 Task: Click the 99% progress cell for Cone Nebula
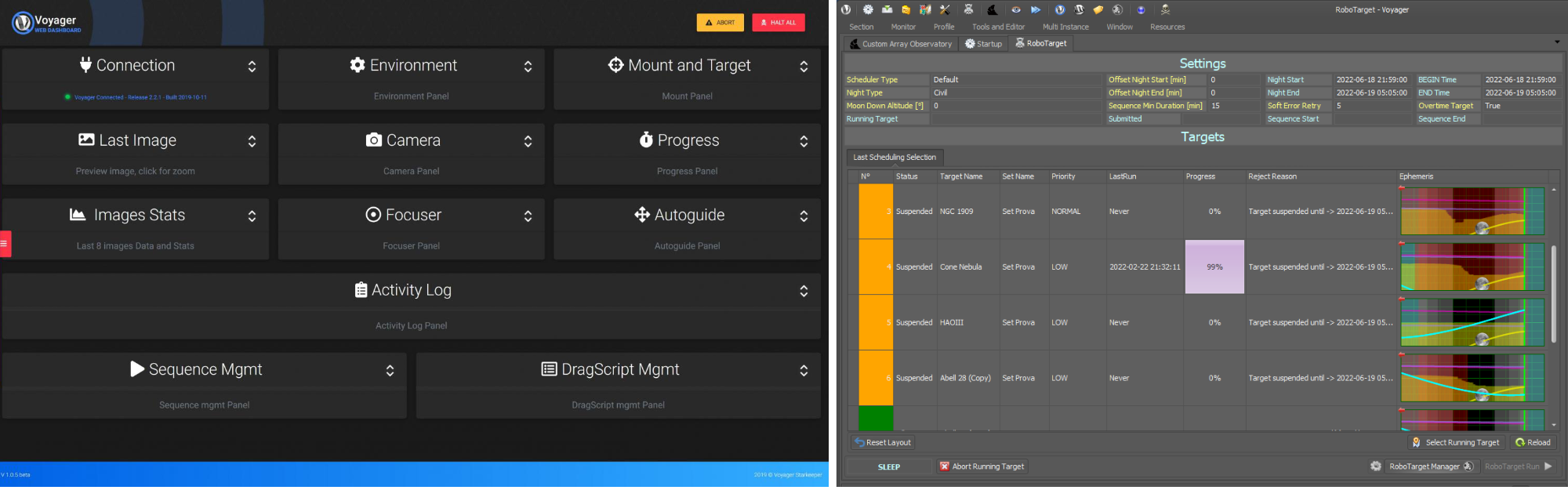[x=1214, y=267]
